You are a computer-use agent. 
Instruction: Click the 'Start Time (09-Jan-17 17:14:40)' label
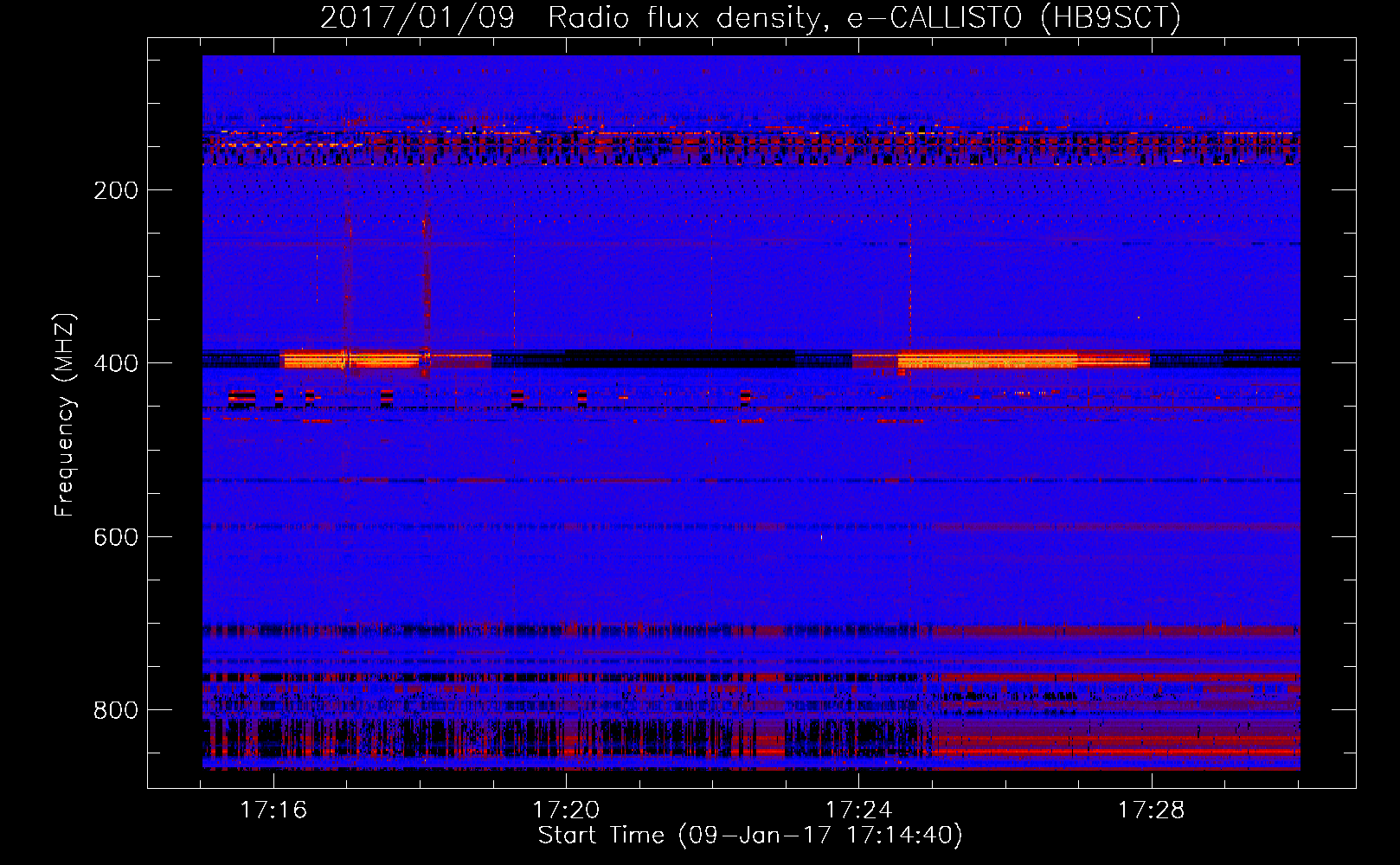click(750, 836)
